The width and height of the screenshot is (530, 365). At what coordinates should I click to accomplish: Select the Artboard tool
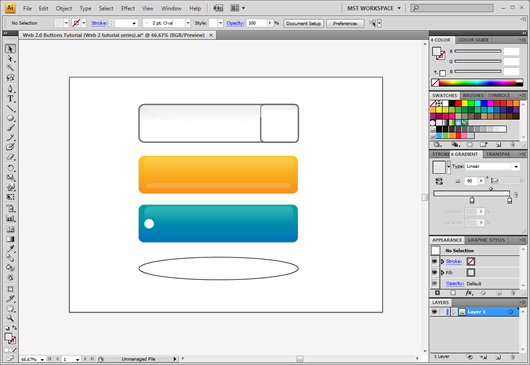click(x=10, y=289)
